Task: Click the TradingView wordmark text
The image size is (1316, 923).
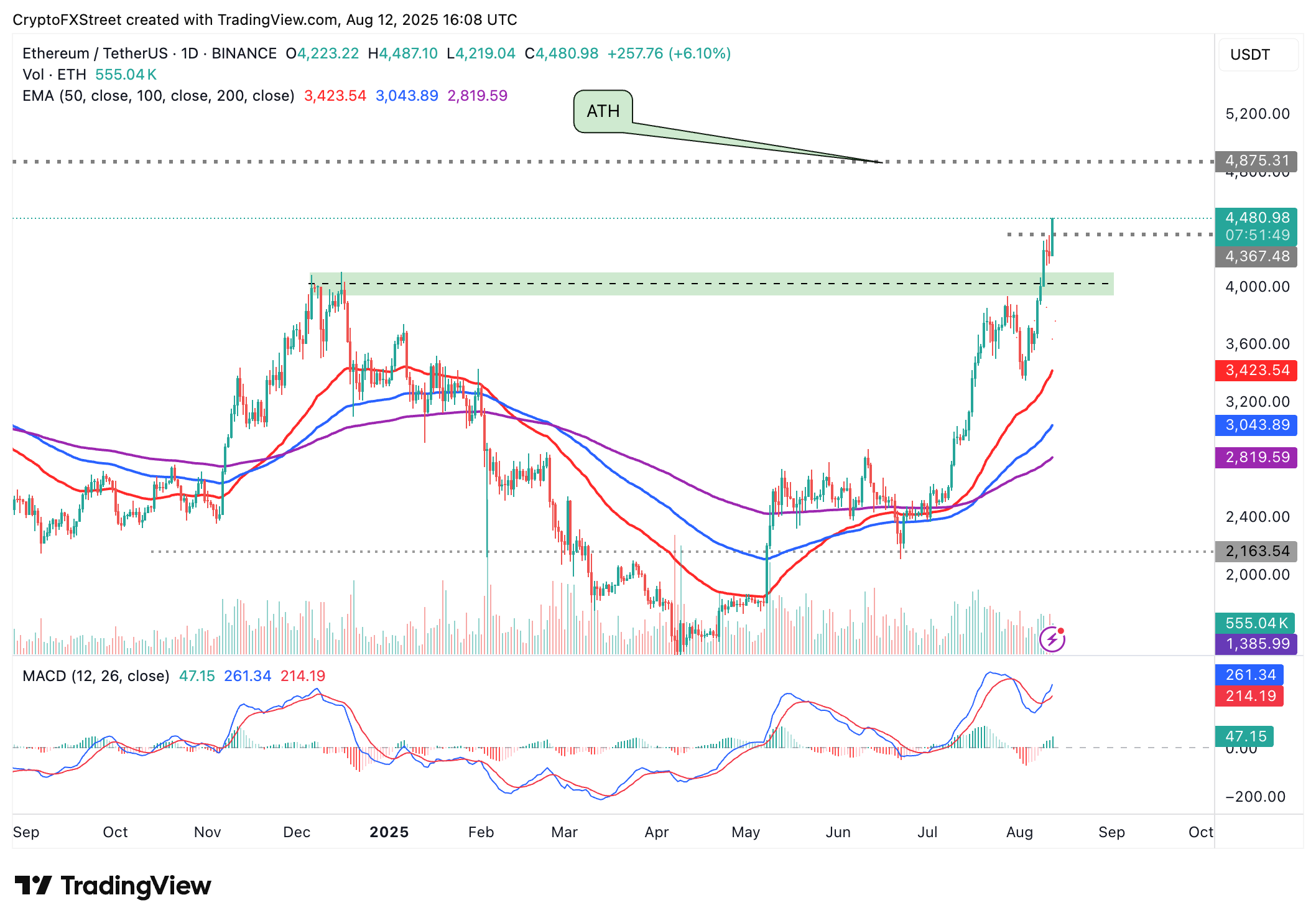Action: [136, 886]
